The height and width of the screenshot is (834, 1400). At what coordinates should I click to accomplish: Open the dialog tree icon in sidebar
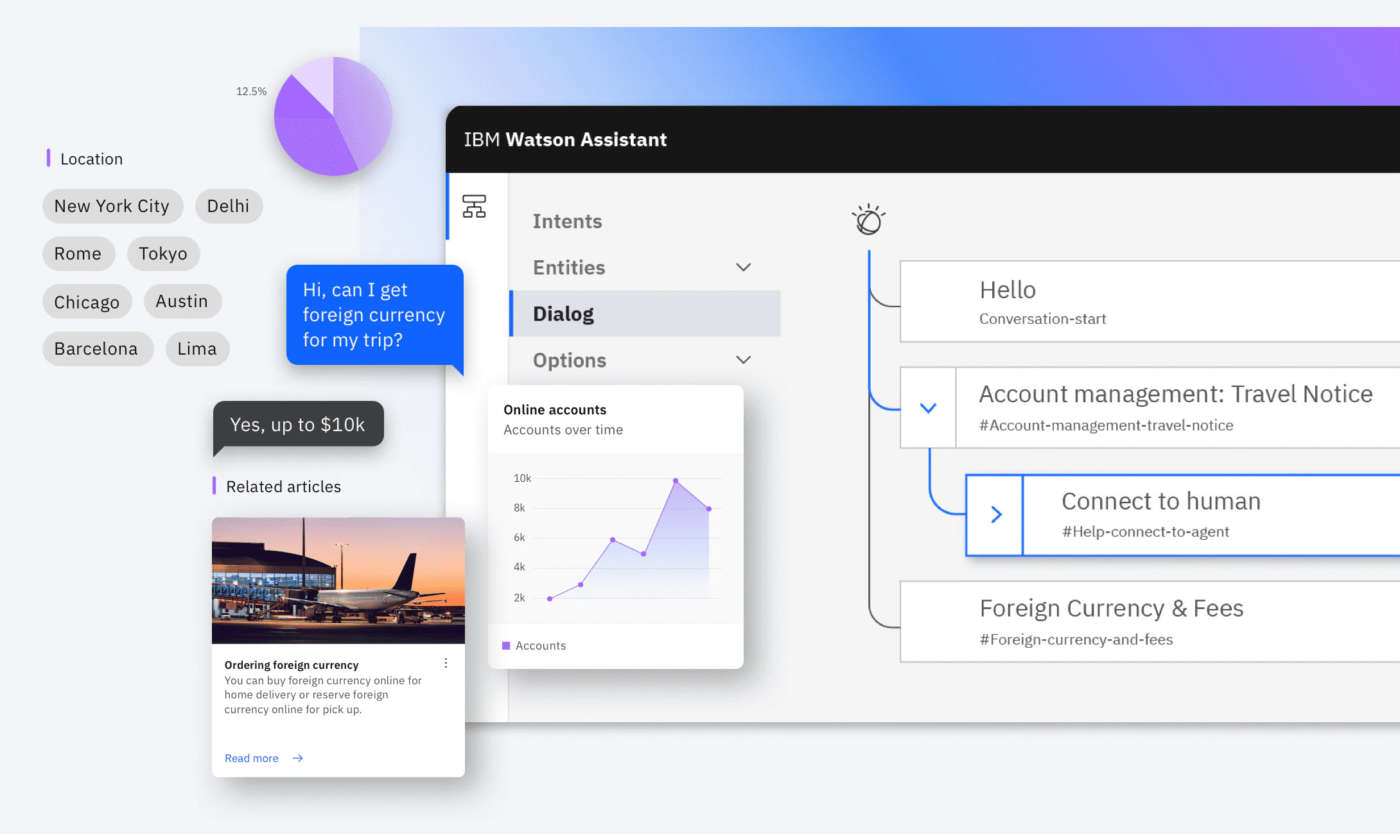click(474, 206)
